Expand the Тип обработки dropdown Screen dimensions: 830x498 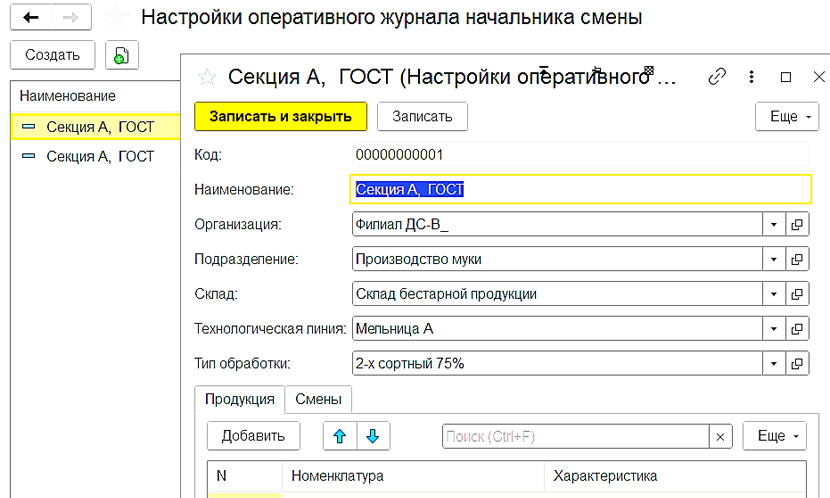(774, 364)
